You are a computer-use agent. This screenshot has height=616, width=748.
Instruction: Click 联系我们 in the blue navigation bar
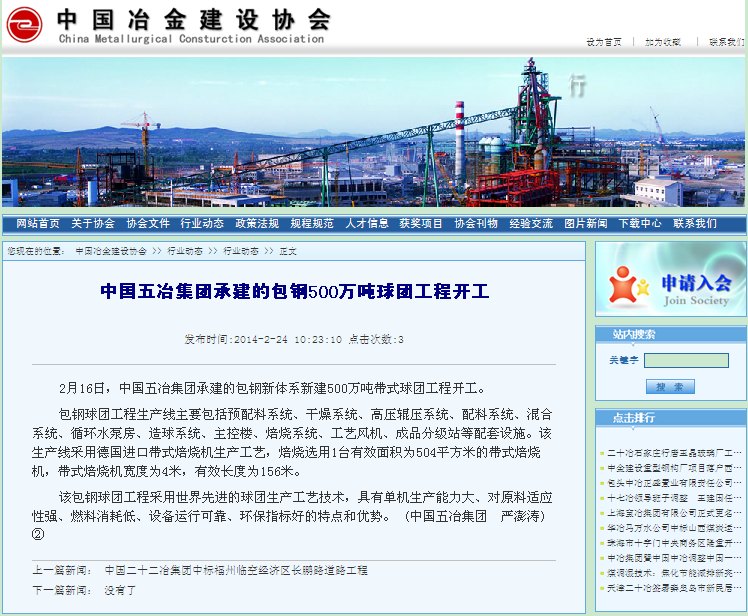tap(694, 223)
